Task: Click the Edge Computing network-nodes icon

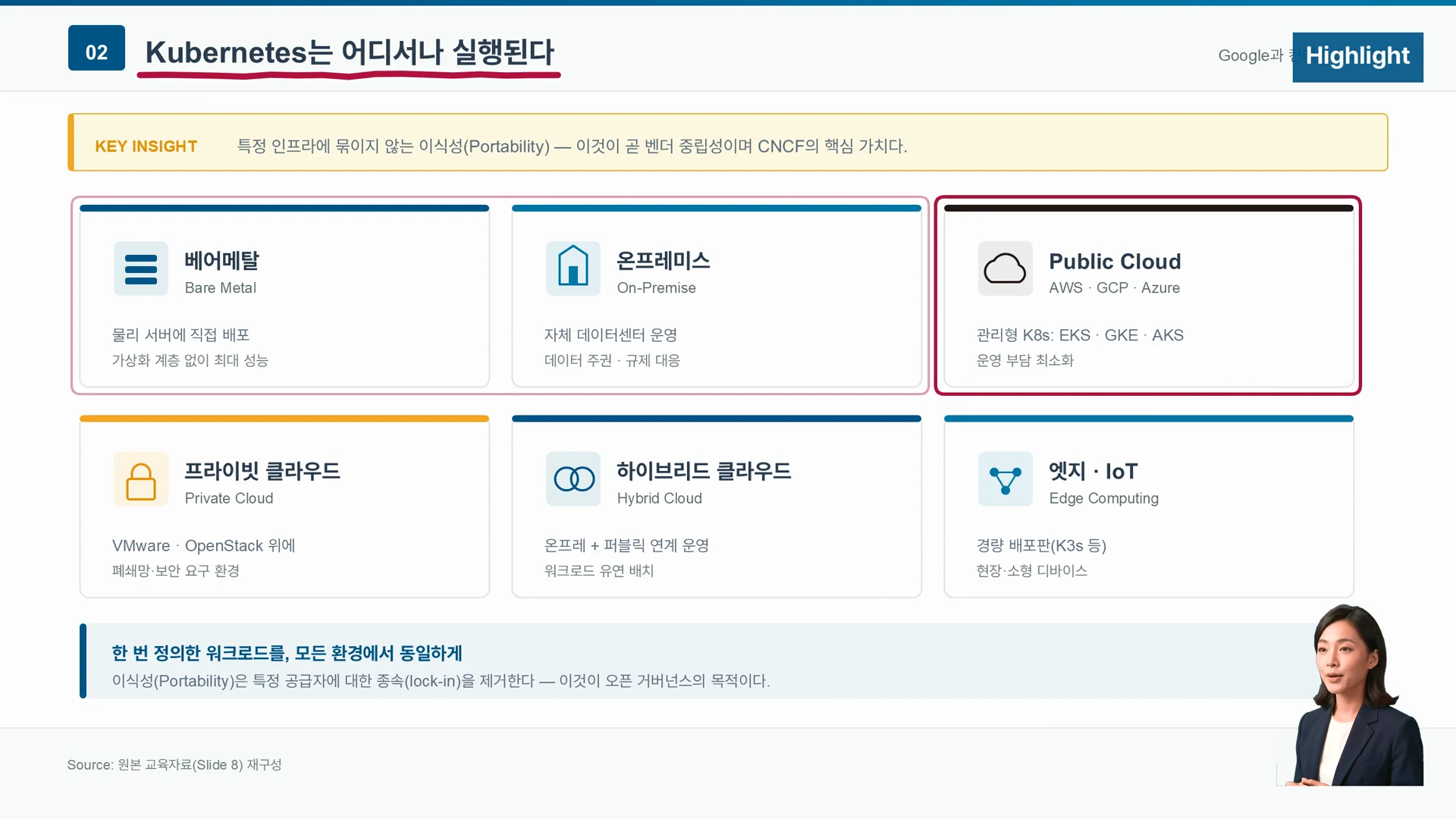Action: click(x=1006, y=479)
